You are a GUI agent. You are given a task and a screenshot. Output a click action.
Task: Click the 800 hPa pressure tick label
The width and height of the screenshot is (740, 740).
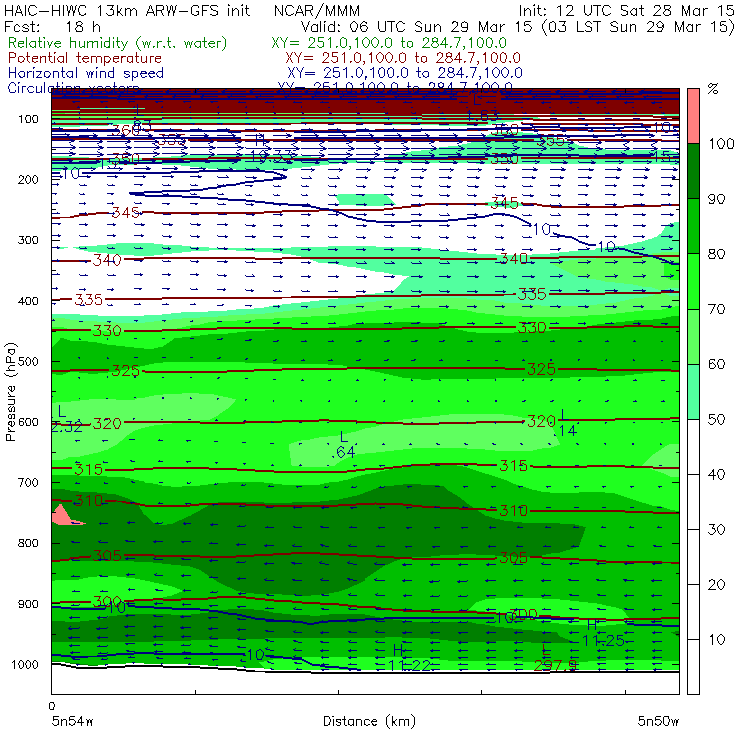click(28, 543)
